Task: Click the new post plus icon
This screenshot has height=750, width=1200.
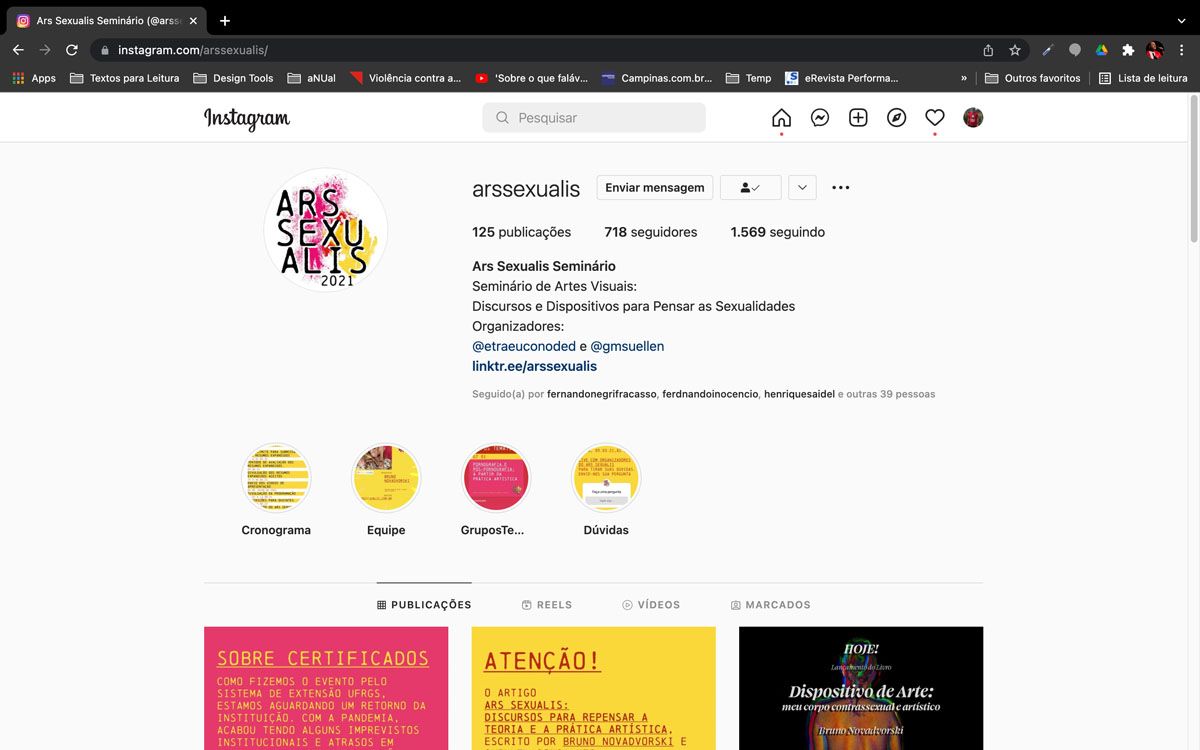Action: coord(858,118)
